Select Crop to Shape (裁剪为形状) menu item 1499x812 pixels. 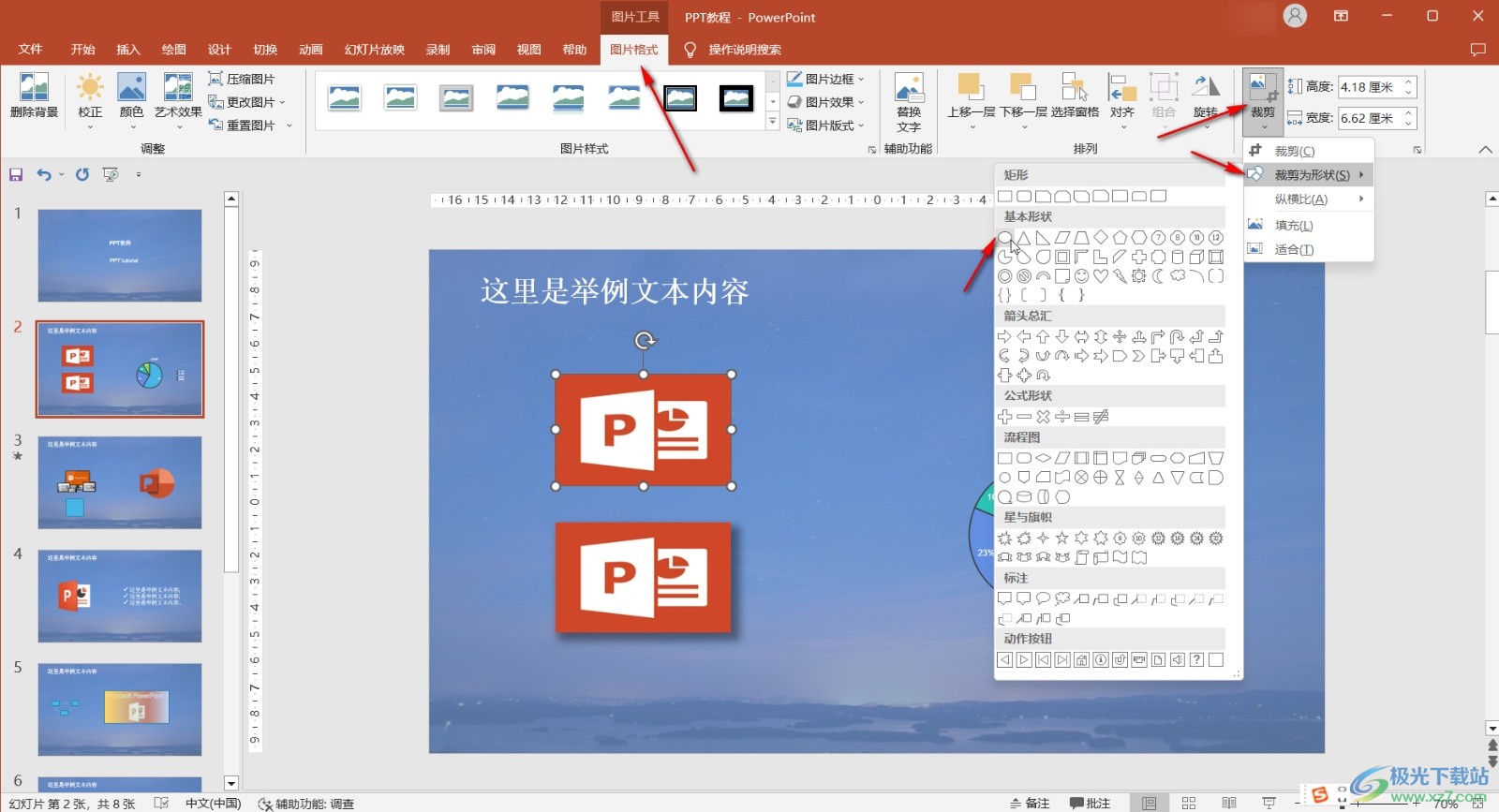click(1308, 175)
